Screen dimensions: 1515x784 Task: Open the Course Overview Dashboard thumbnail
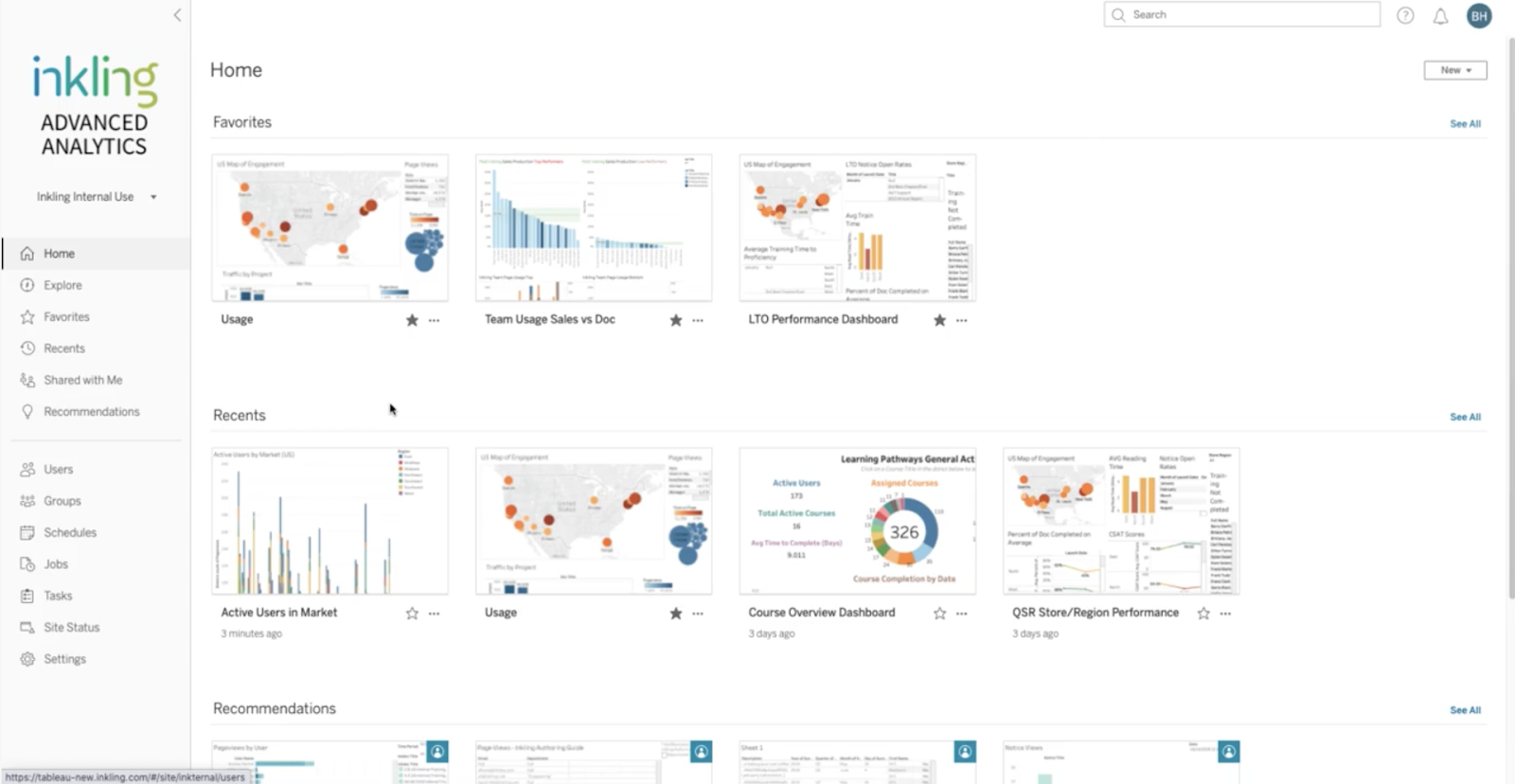[858, 521]
